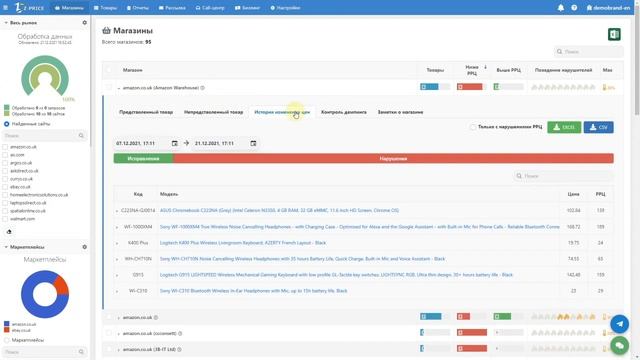Expand the WH-CH710N product row

click(x=117, y=259)
